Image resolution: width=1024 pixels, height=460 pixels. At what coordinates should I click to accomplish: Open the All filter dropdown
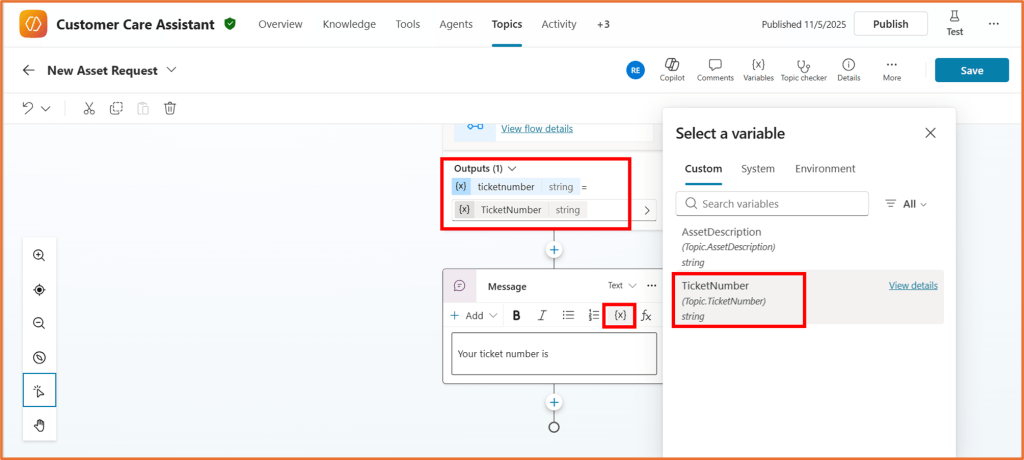tap(906, 204)
